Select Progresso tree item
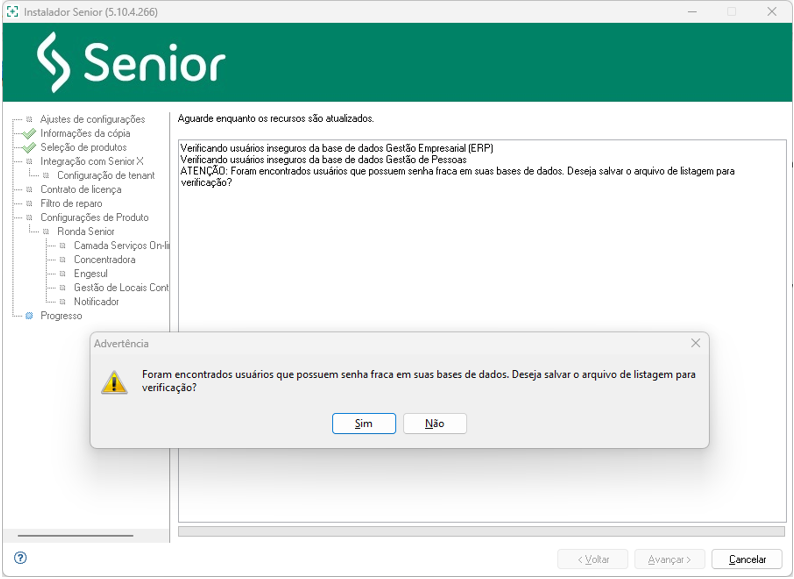Screen dimensions: 794x579 tap(61, 316)
